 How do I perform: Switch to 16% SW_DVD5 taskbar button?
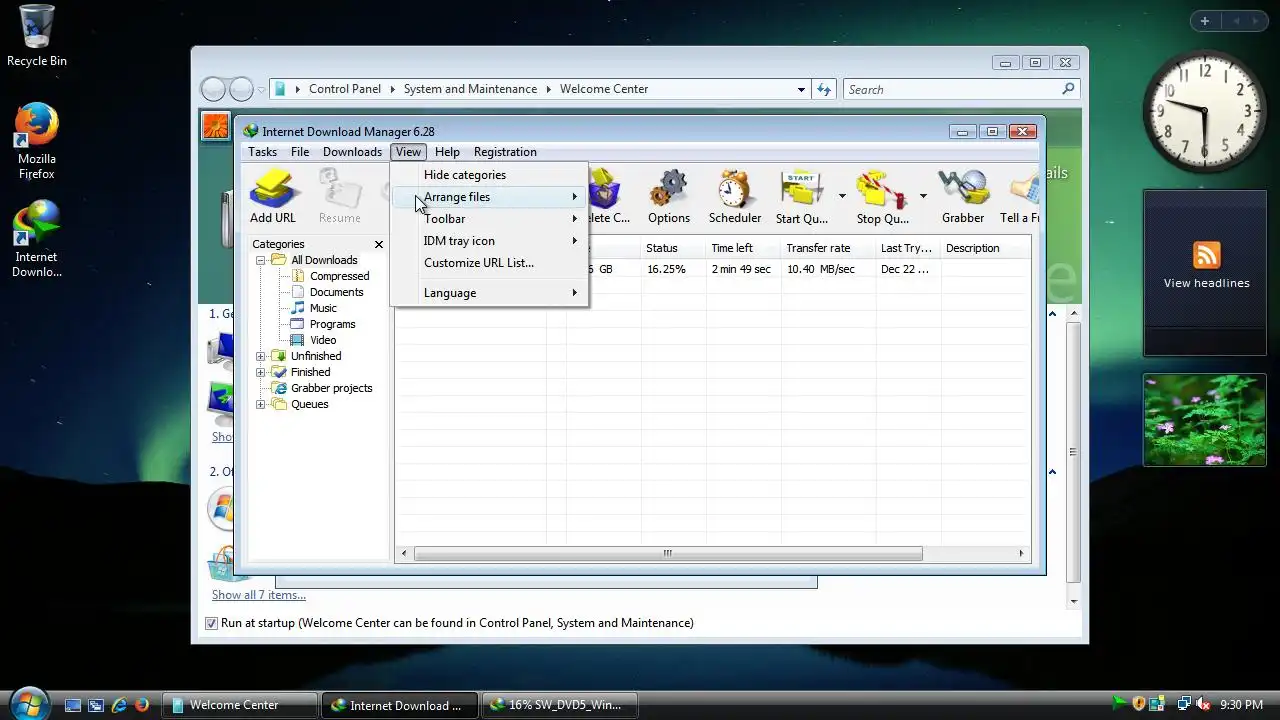click(x=561, y=705)
